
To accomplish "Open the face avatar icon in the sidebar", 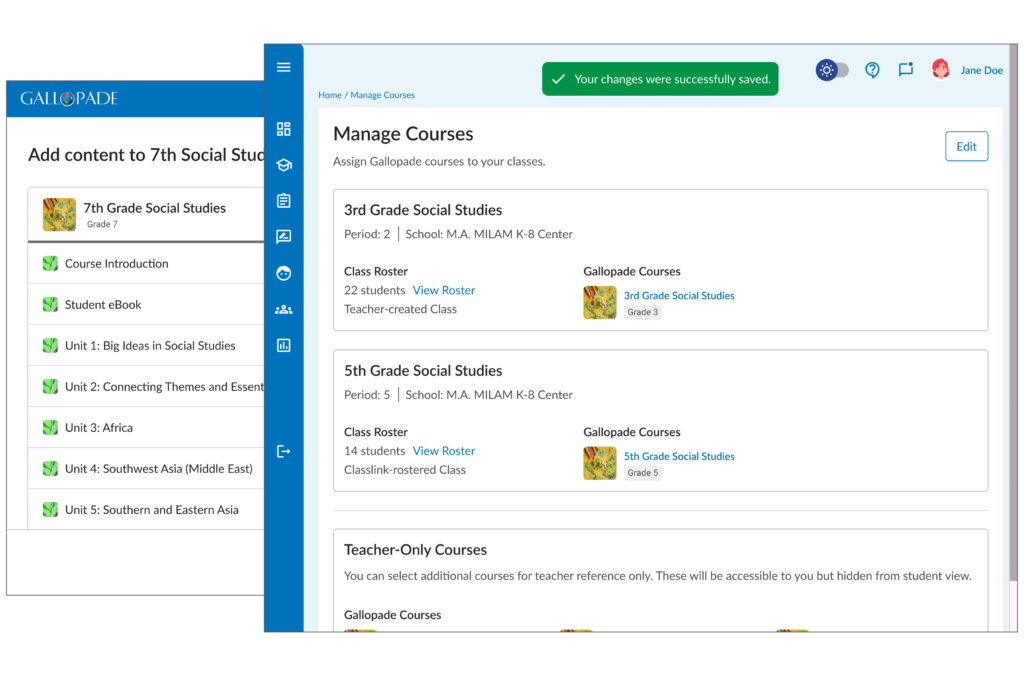I will [x=283, y=273].
